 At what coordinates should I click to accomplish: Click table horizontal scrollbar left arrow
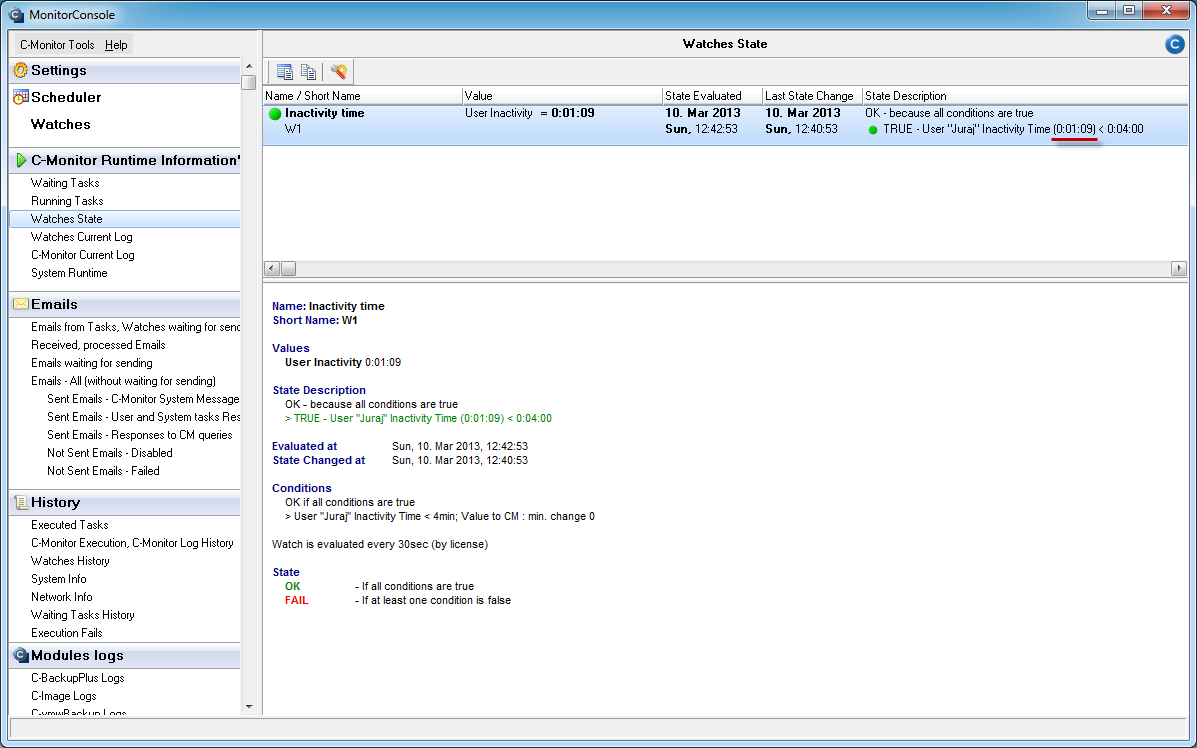tap(271, 269)
